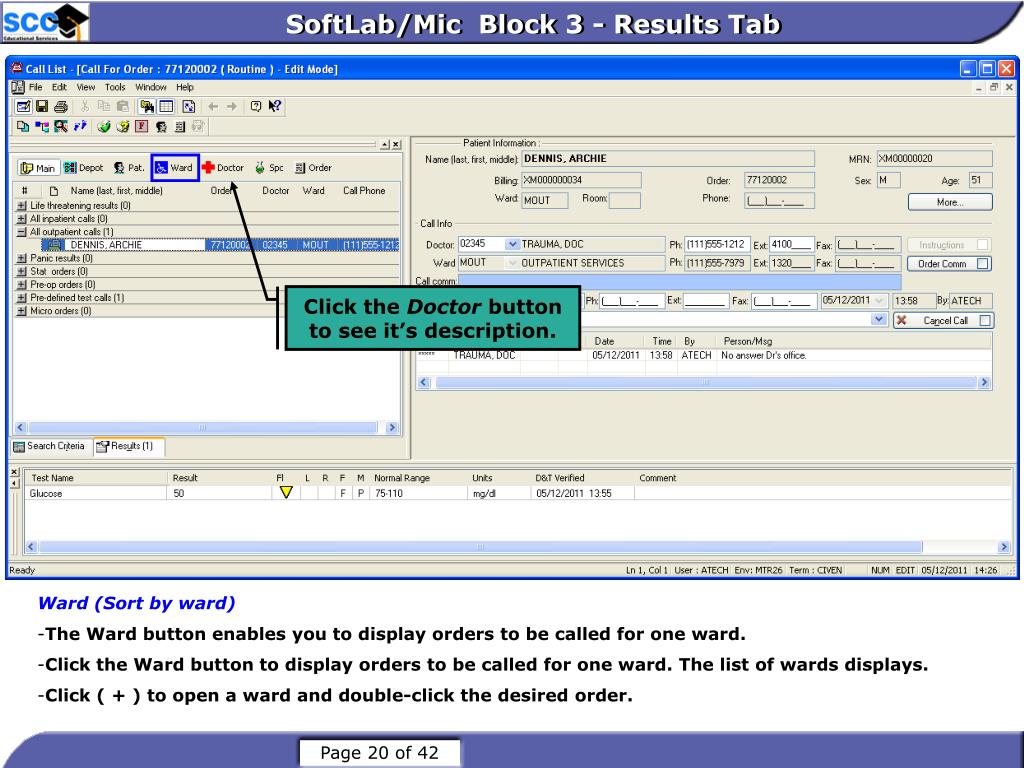Switch to the Results (1) tab

click(128, 446)
